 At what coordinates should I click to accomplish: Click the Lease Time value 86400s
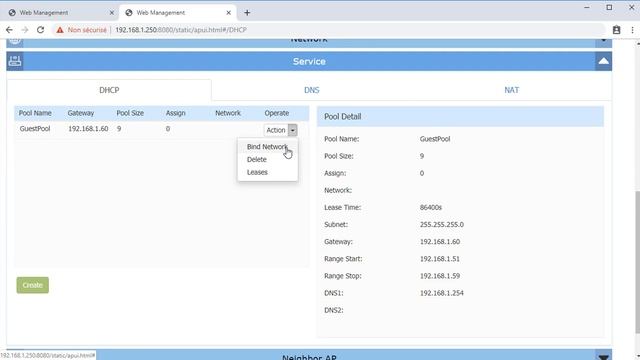pyautogui.click(x=431, y=207)
